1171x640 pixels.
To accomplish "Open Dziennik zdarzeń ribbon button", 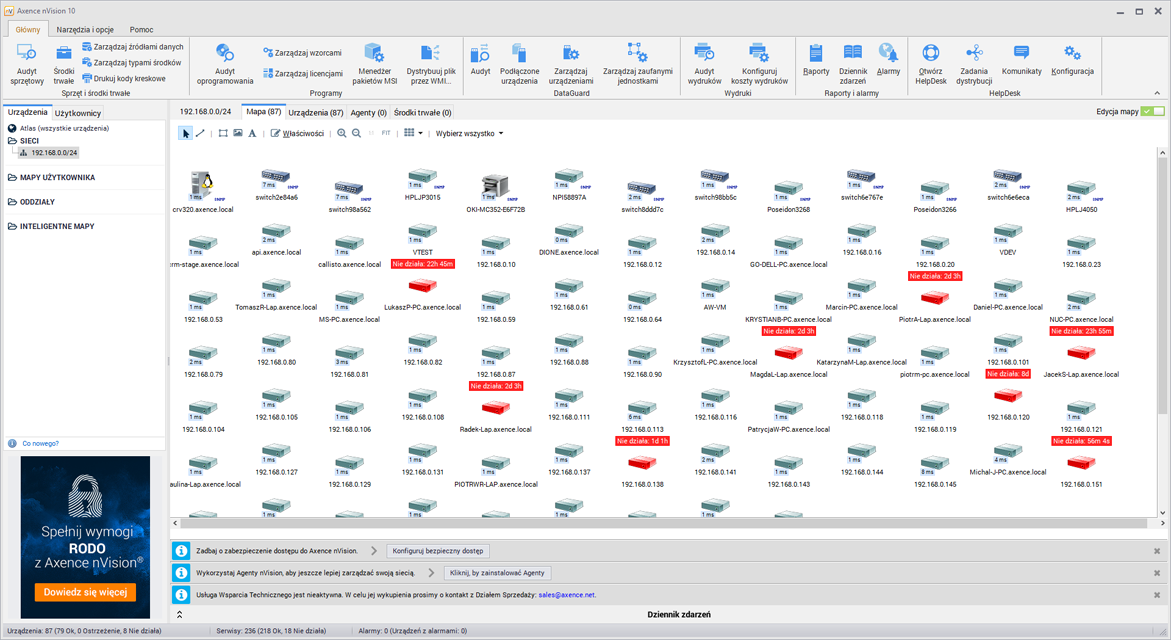I will 853,64.
